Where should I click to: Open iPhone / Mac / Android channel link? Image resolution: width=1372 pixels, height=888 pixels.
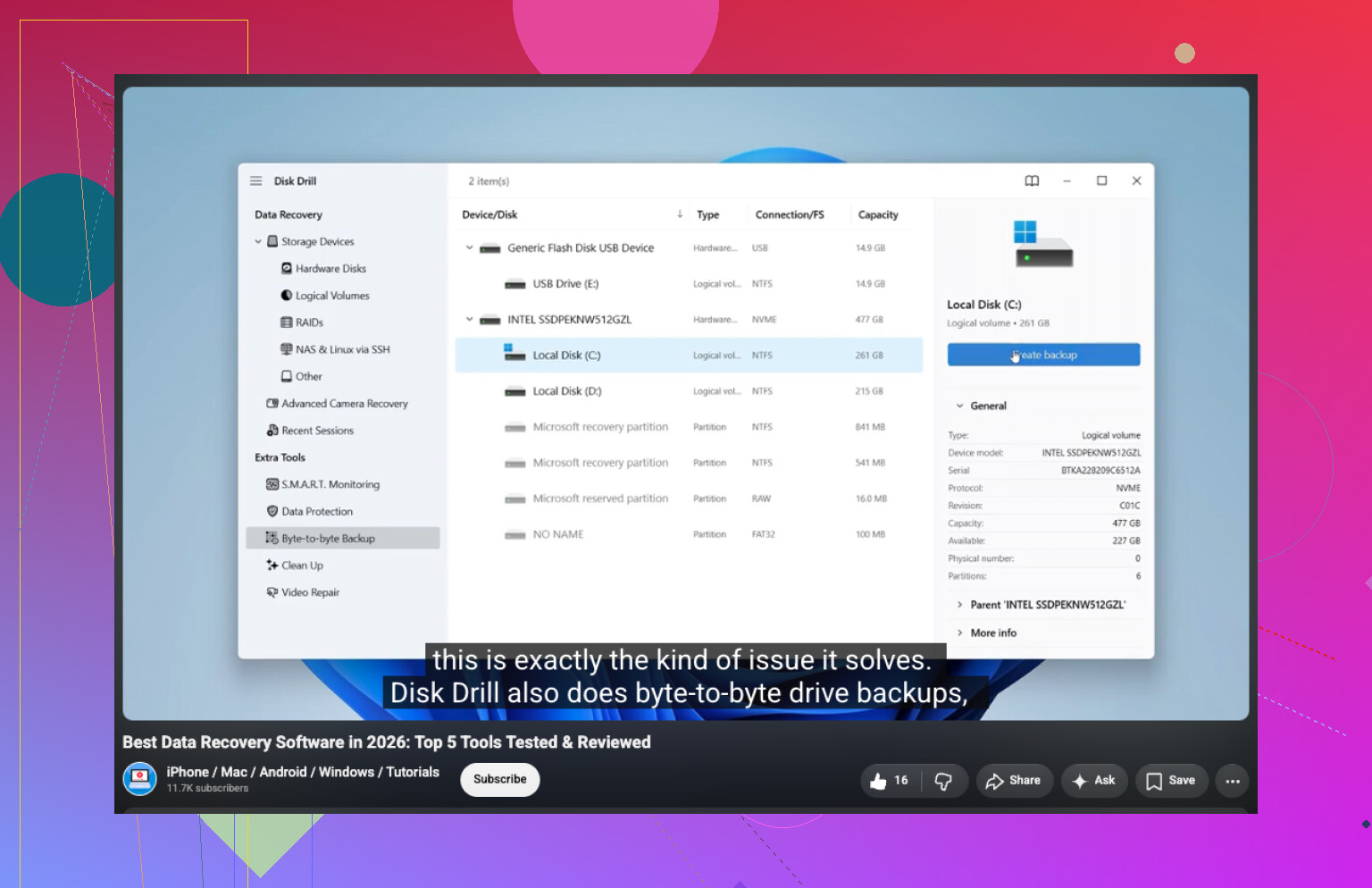tap(303, 772)
